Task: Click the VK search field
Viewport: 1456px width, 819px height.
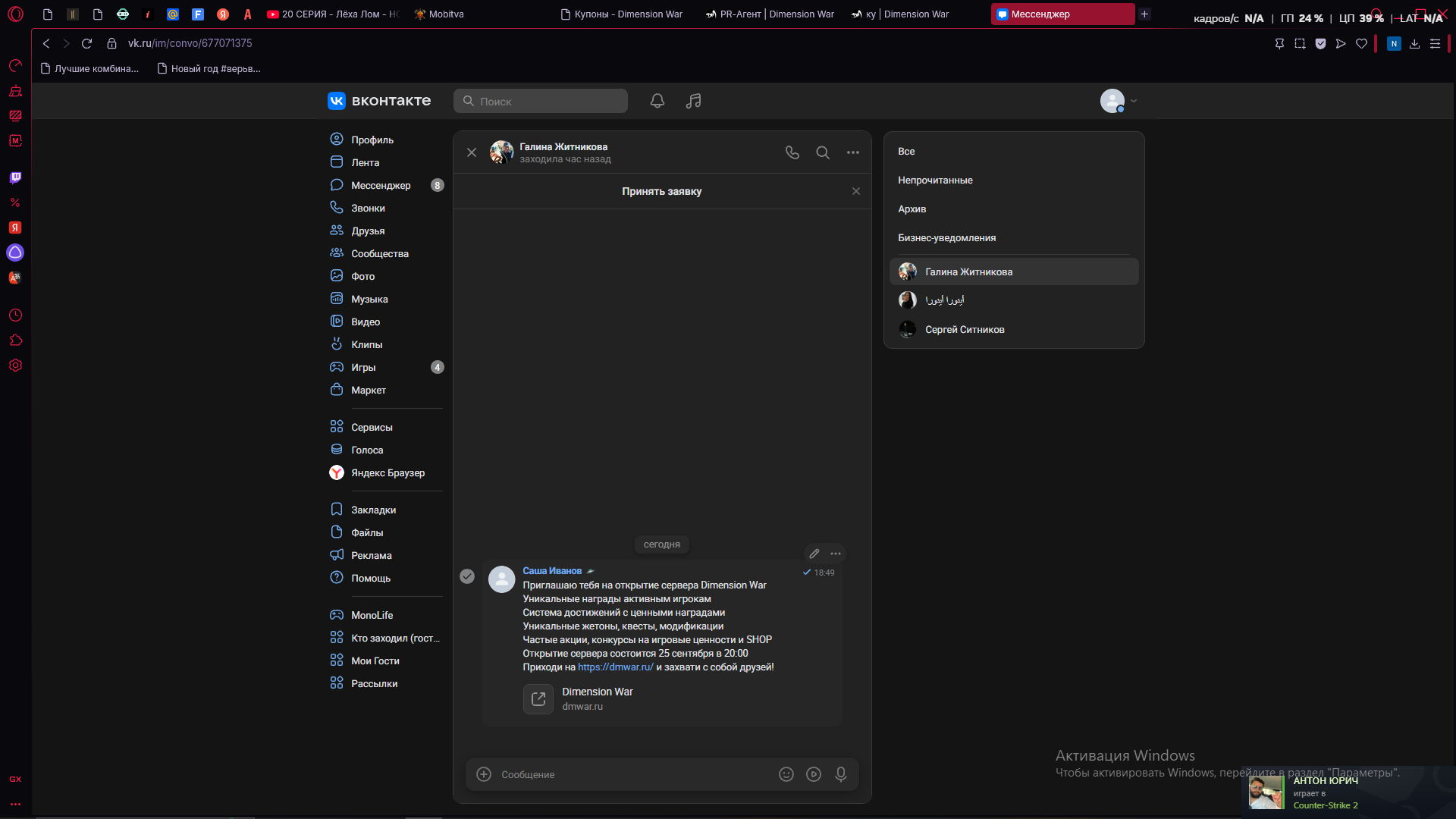Action: coord(541,101)
